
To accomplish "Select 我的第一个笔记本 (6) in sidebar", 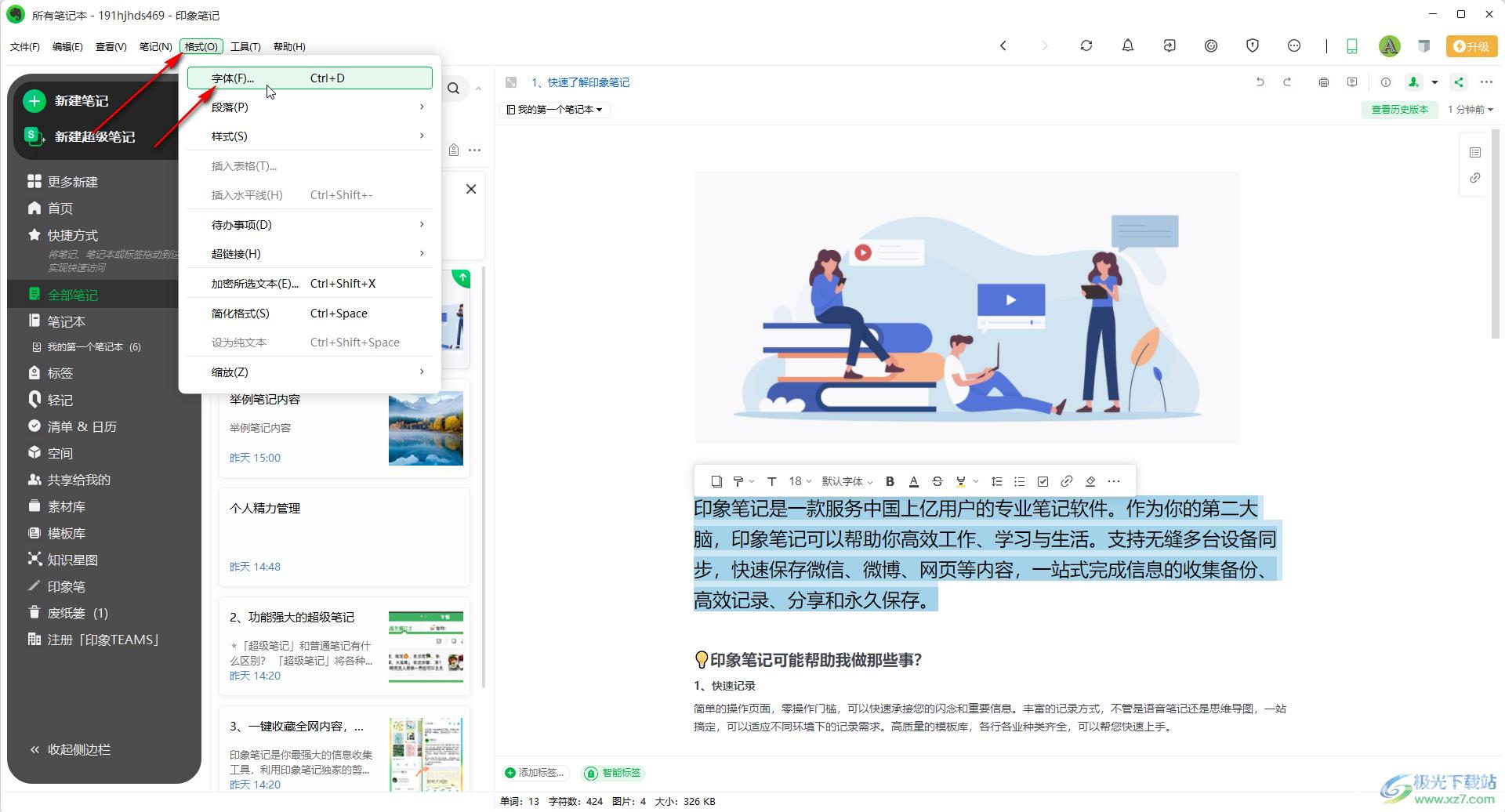I will coord(86,347).
